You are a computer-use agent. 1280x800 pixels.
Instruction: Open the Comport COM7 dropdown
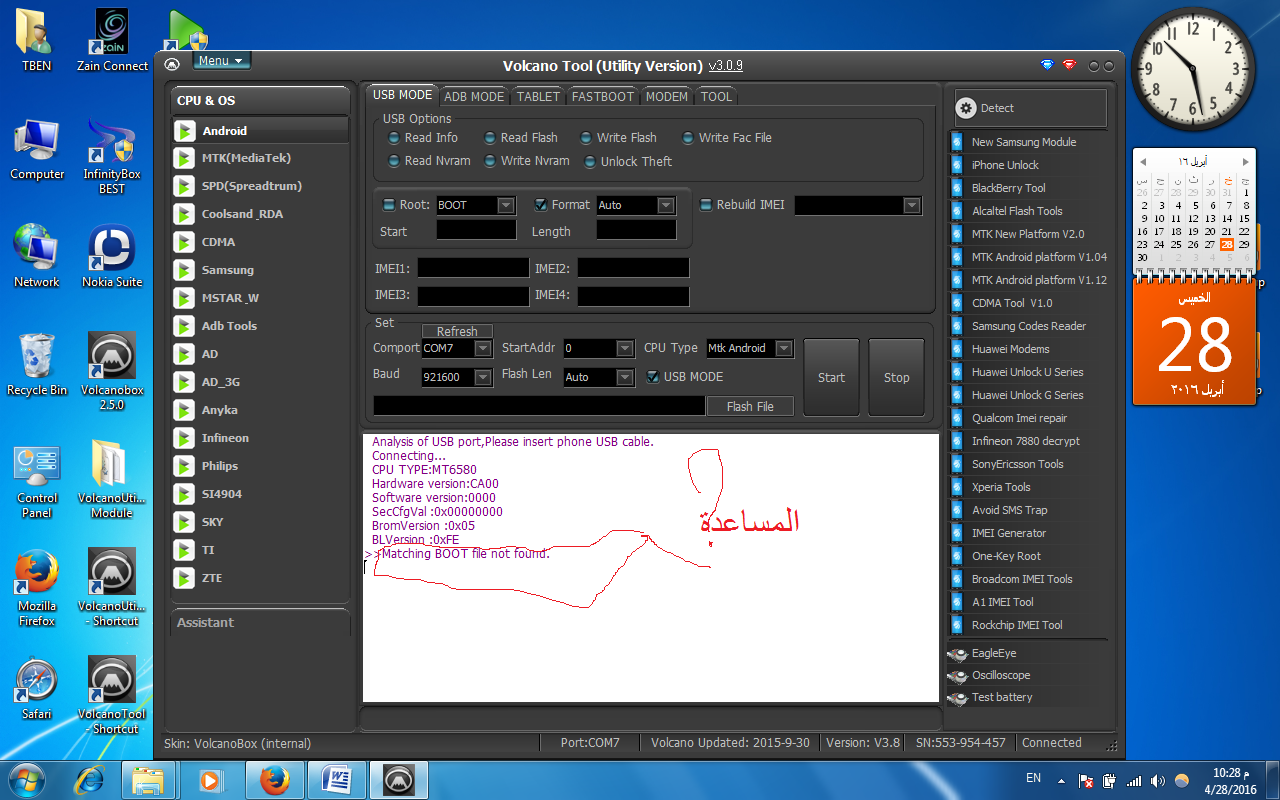[x=483, y=348]
